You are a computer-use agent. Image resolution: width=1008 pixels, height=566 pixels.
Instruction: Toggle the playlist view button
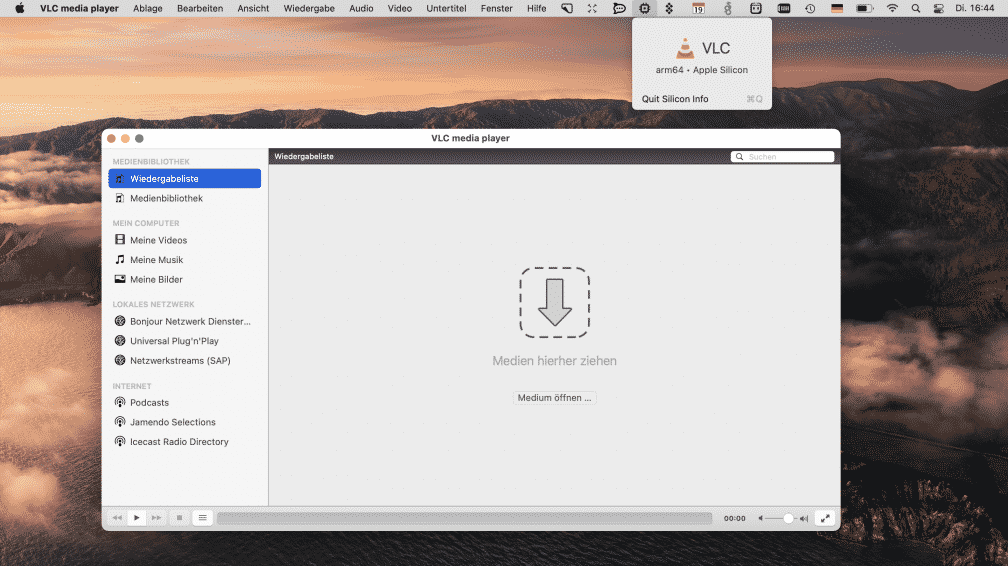(x=202, y=518)
